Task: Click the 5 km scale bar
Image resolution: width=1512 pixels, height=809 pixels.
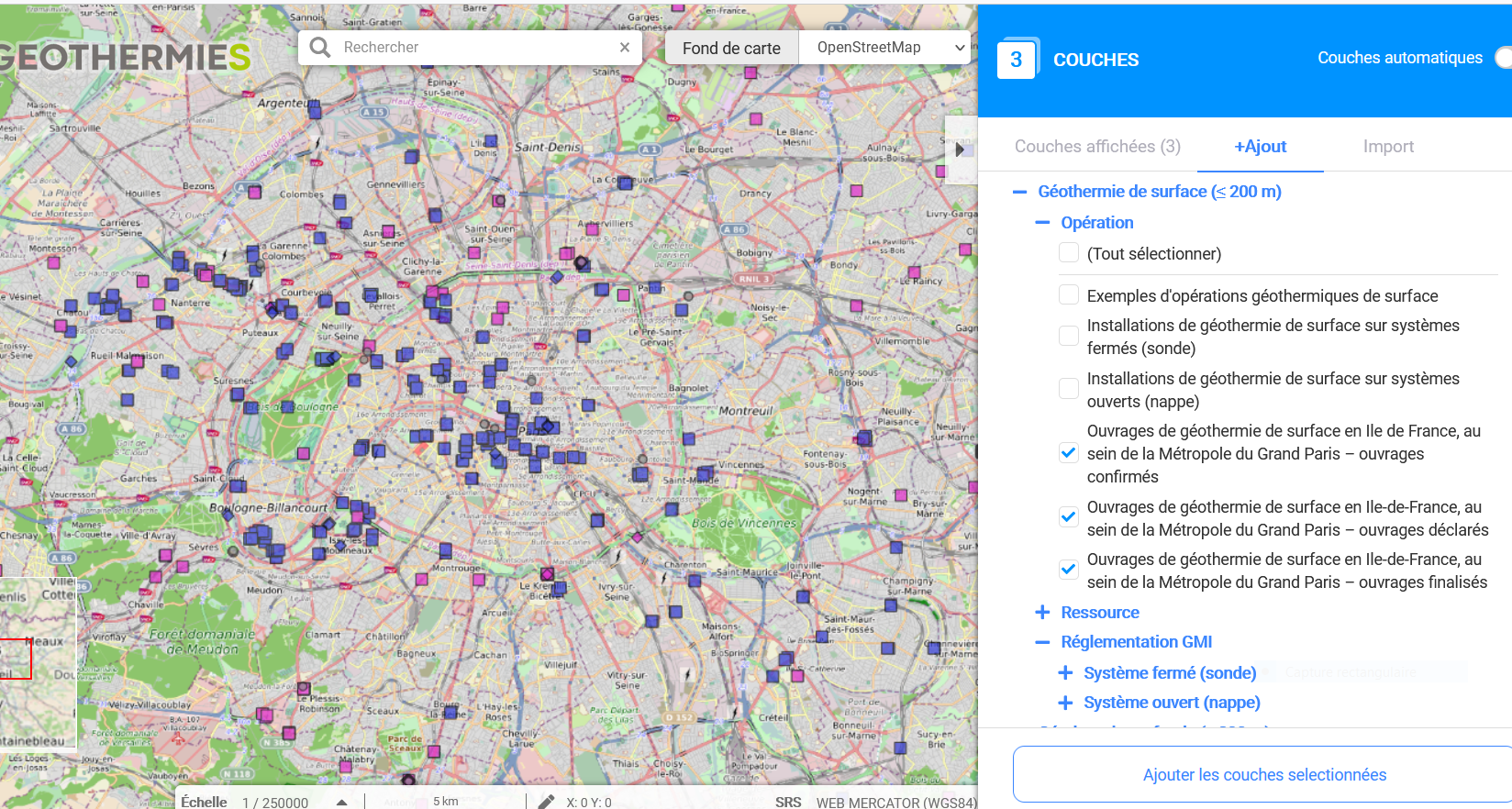Action: (x=446, y=801)
